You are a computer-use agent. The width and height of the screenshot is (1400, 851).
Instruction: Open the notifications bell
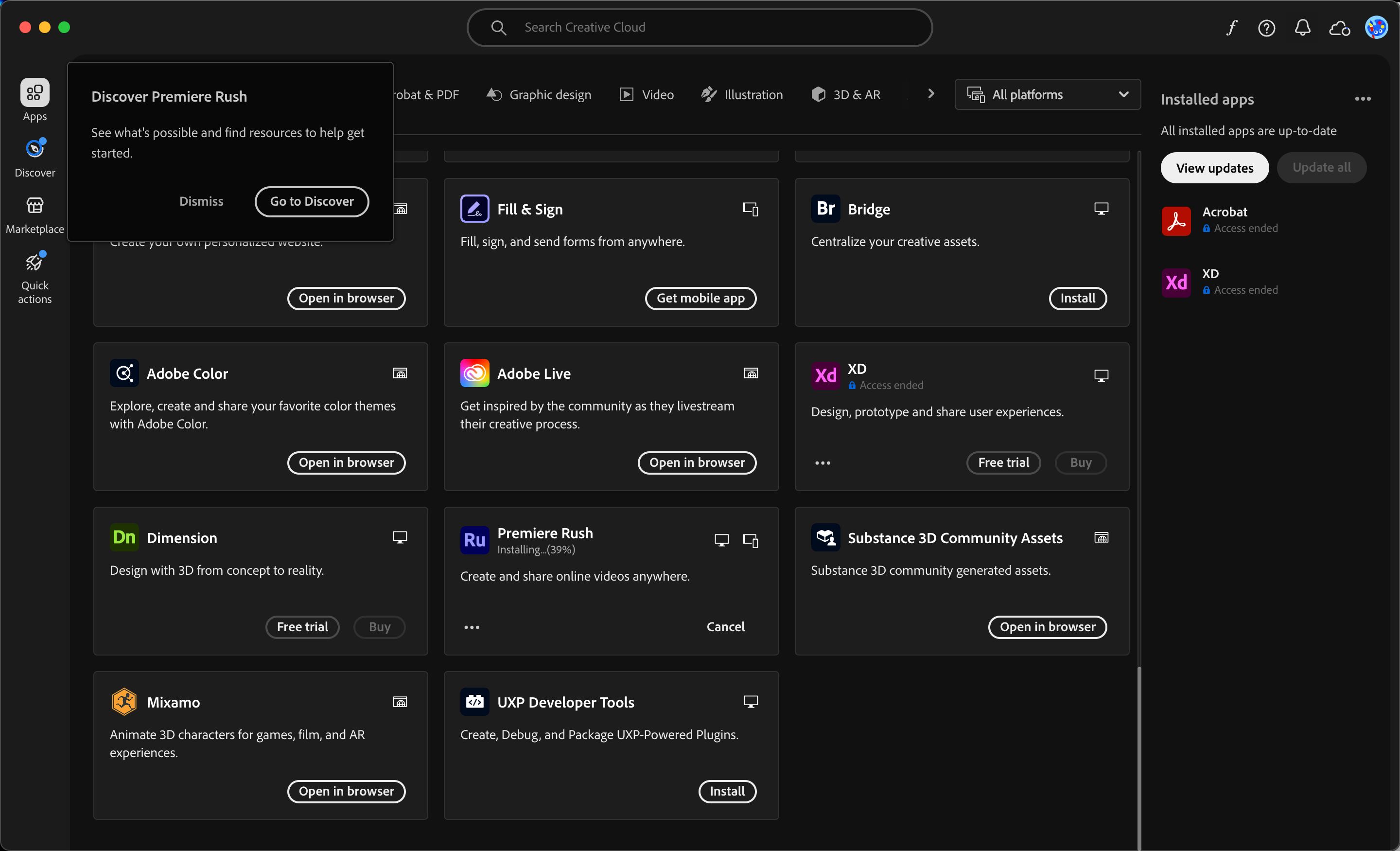pyautogui.click(x=1302, y=27)
